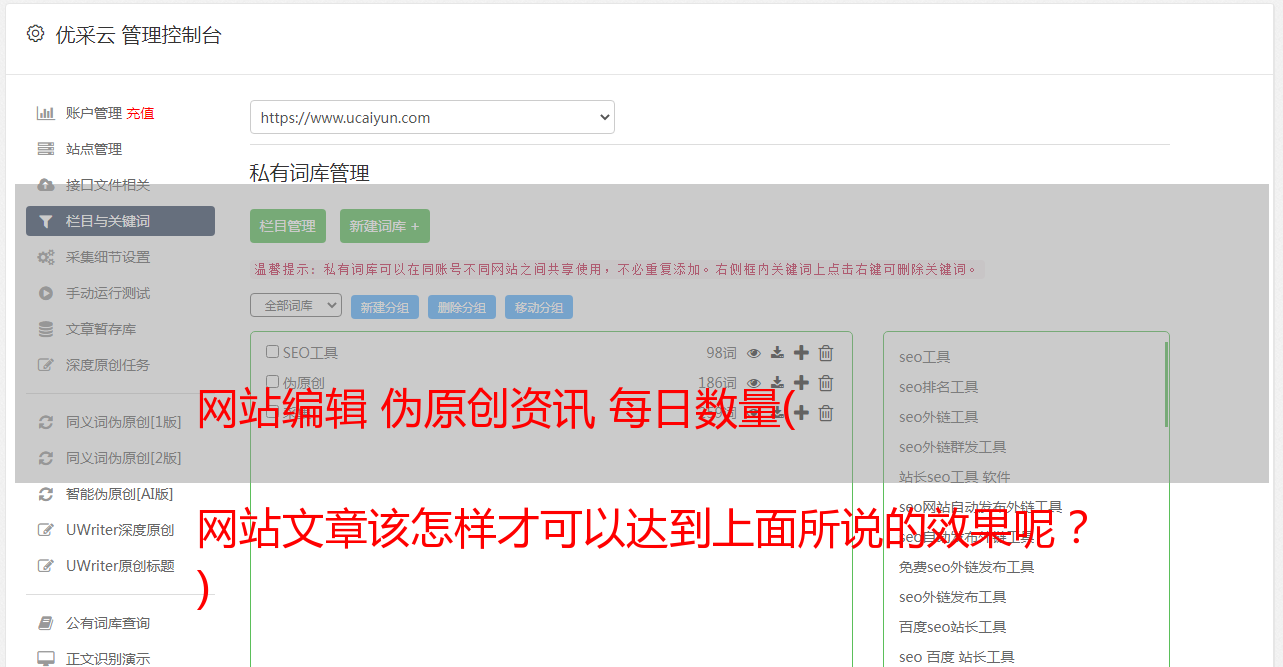Open 同义词伪原创[2版] menu item
This screenshot has height=667, width=1283.
pyautogui.click(x=124, y=458)
